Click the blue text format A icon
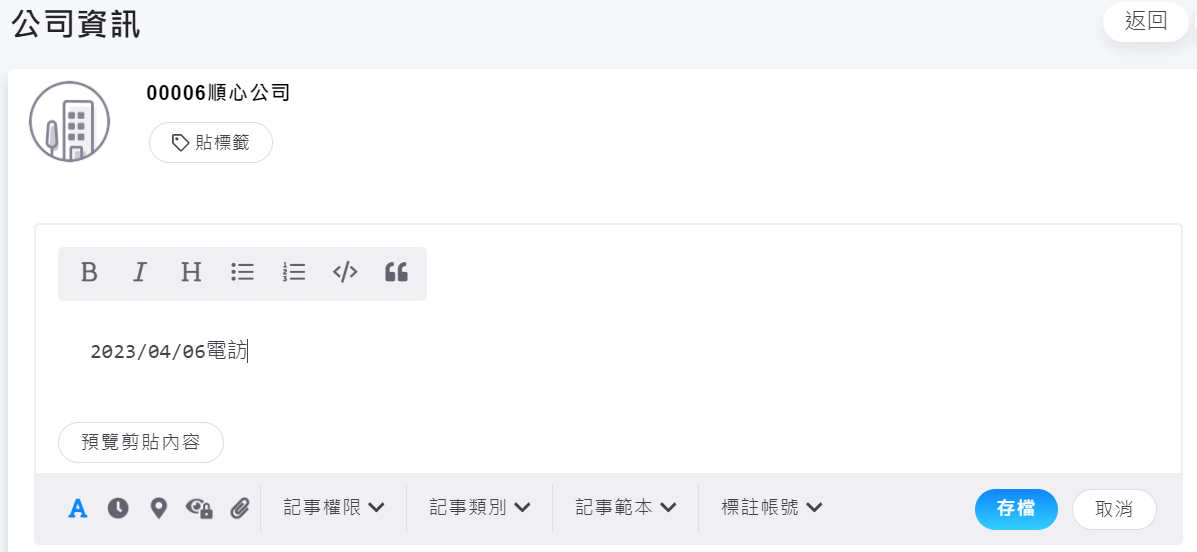Viewport: 1197px width, 552px height. pyautogui.click(x=78, y=508)
